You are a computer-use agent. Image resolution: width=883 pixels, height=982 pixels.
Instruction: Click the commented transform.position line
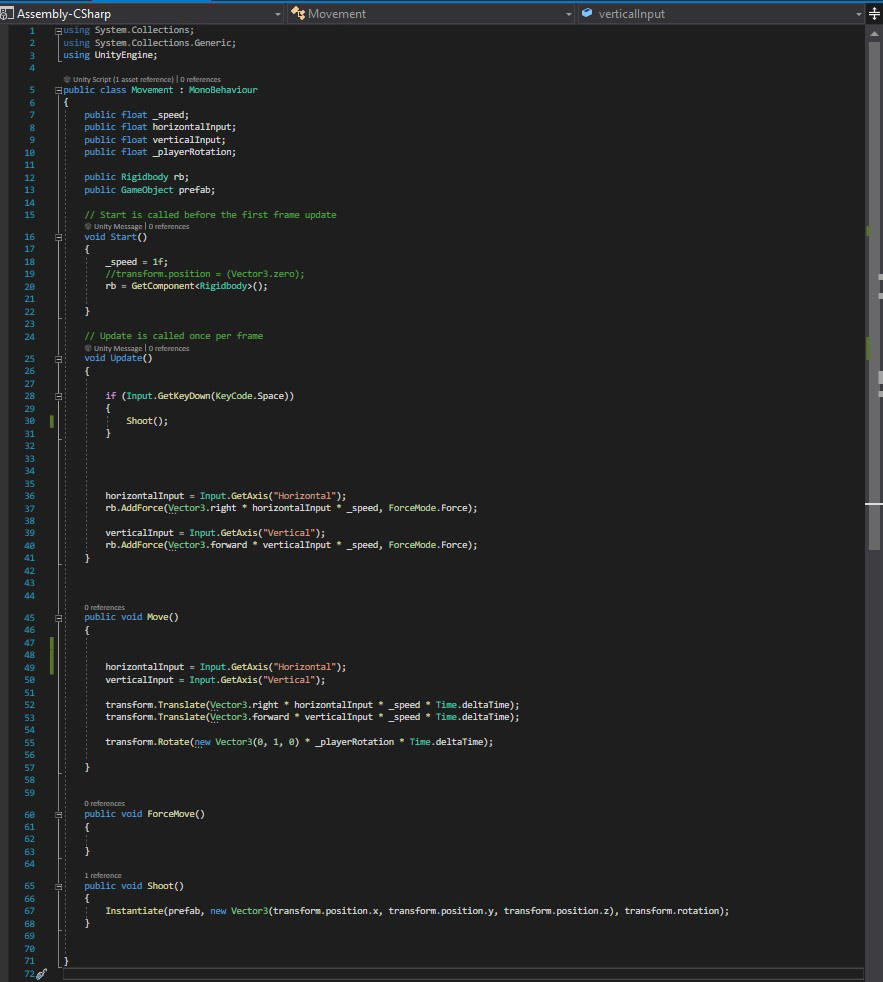tap(205, 274)
